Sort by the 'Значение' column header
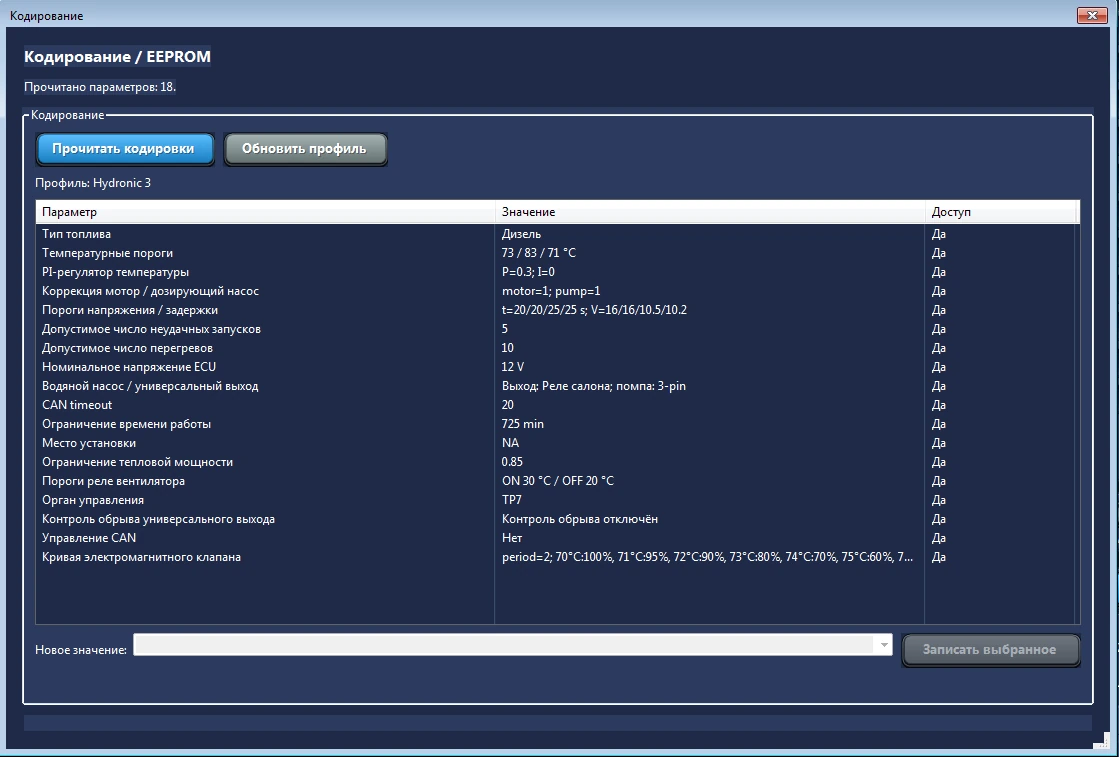Image resolution: width=1119 pixels, height=757 pixels. click(x=709, y=212)
